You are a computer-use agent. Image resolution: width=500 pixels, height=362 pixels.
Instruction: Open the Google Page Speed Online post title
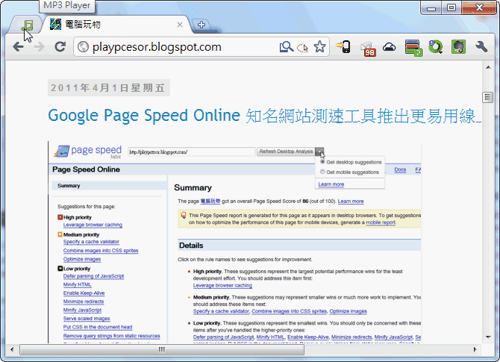(x=265, y=116)
